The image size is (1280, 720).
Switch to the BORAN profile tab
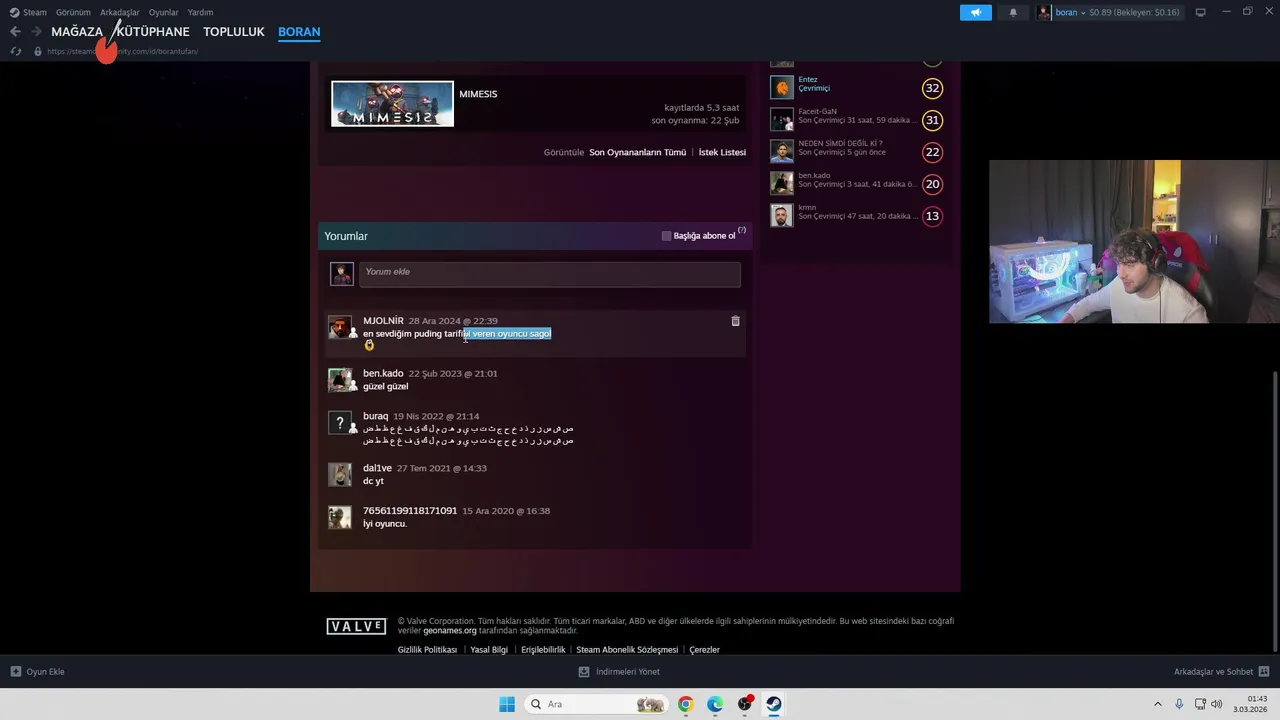tap(299, 32)
